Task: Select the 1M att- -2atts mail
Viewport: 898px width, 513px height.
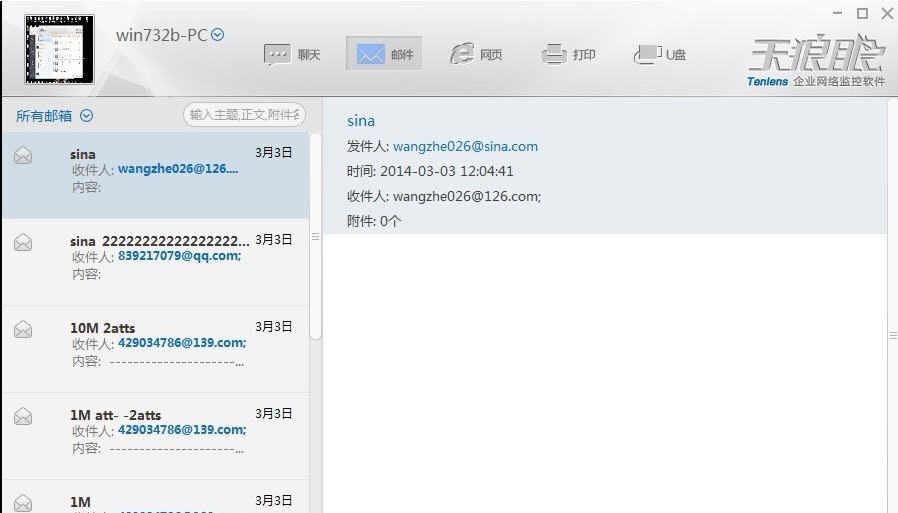Action: 155,436
